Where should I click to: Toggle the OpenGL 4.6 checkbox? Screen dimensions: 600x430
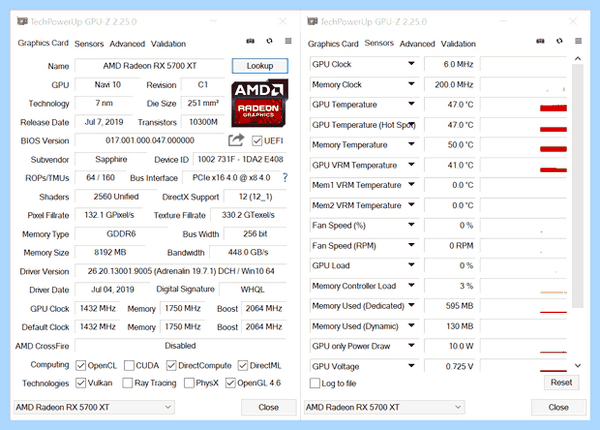click(x=230, y=383)
